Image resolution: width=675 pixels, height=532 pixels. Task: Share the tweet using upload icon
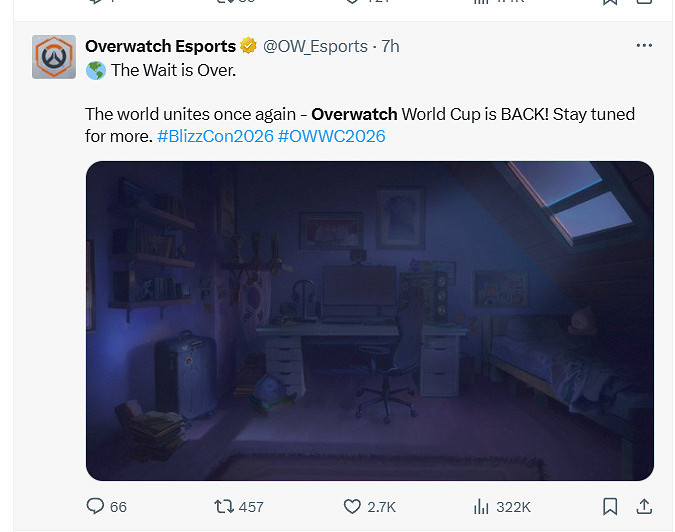(644, 507)
